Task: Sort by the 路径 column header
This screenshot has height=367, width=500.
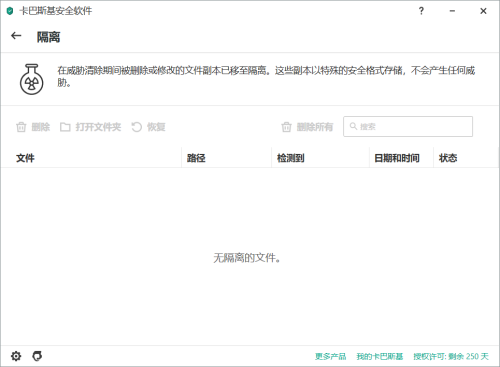Action: point(196,158)
